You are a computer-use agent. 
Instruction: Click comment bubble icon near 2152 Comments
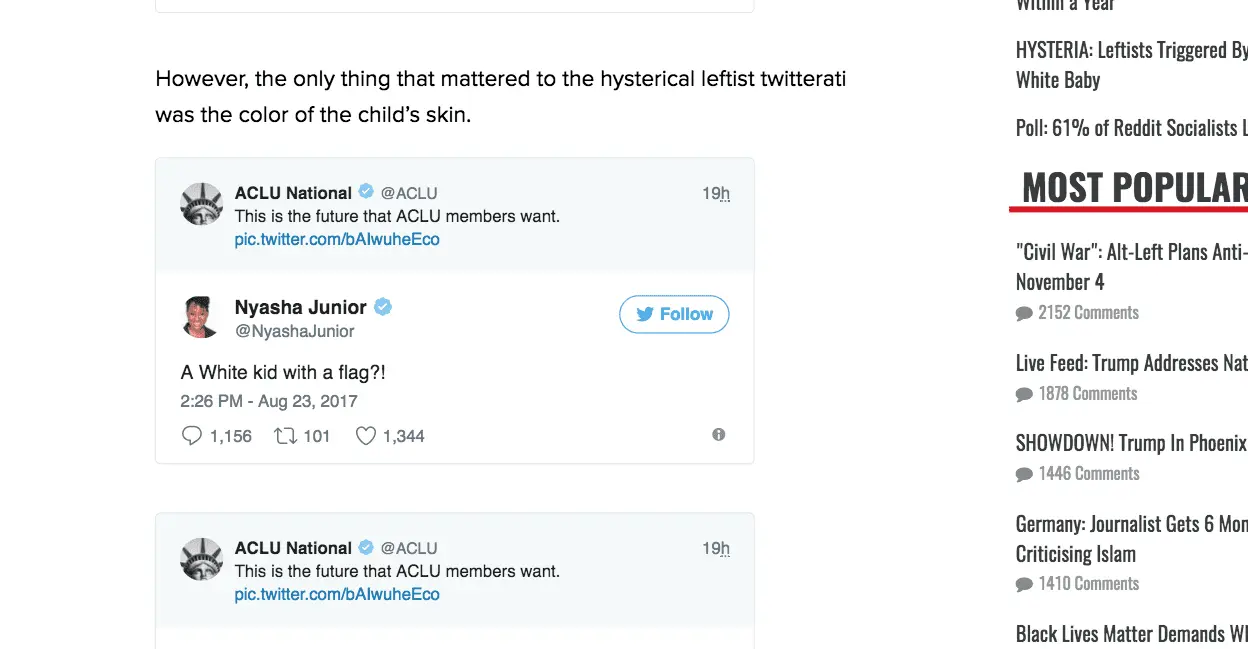pos(1024,314)
